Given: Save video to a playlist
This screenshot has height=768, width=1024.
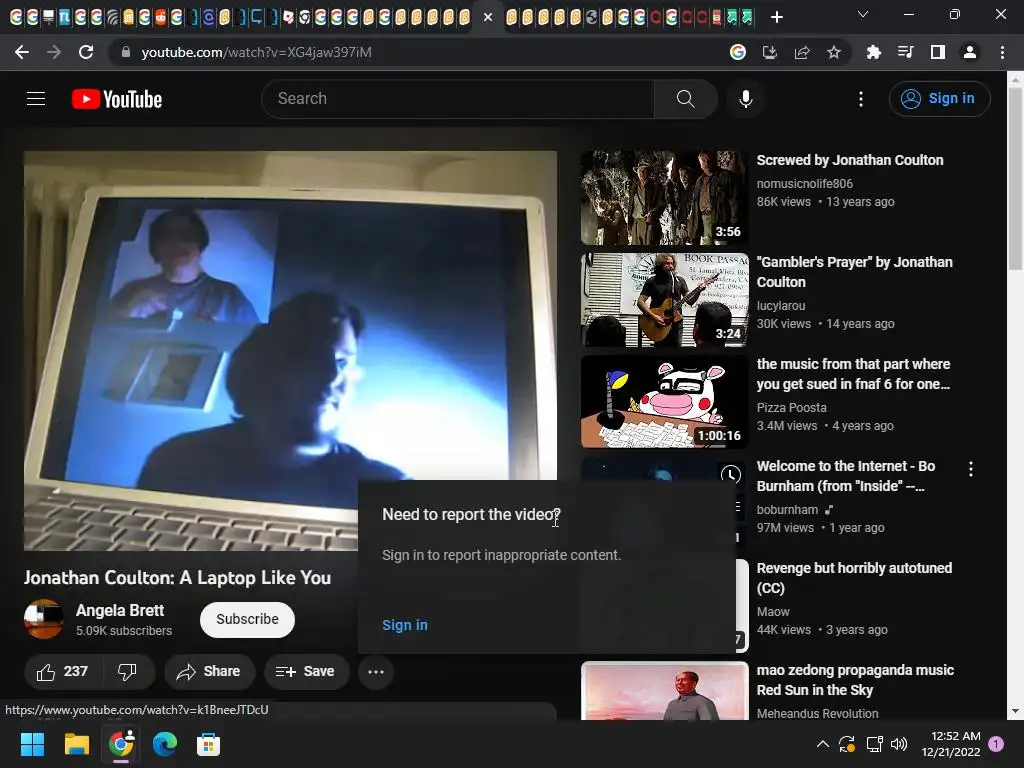Looking at the screenshot, I should (x=305, y=671).
